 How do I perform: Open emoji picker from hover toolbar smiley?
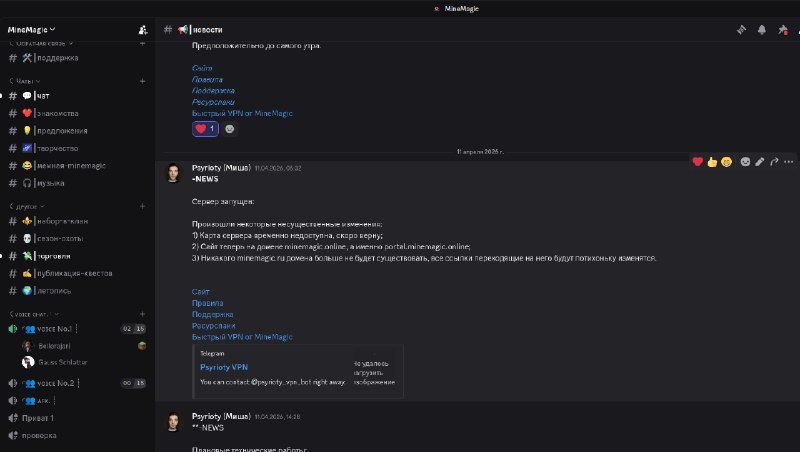click(x=745, y=162)
